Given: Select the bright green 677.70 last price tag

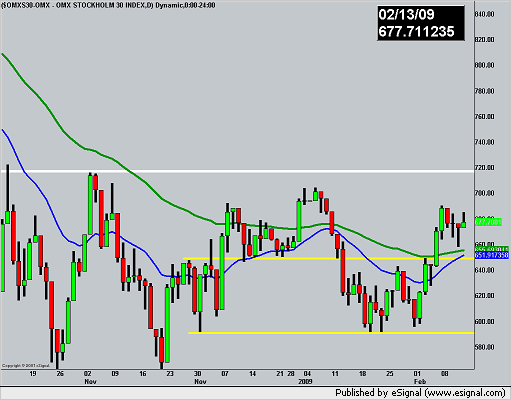Looking at the screenshot, I should point(488,222).
